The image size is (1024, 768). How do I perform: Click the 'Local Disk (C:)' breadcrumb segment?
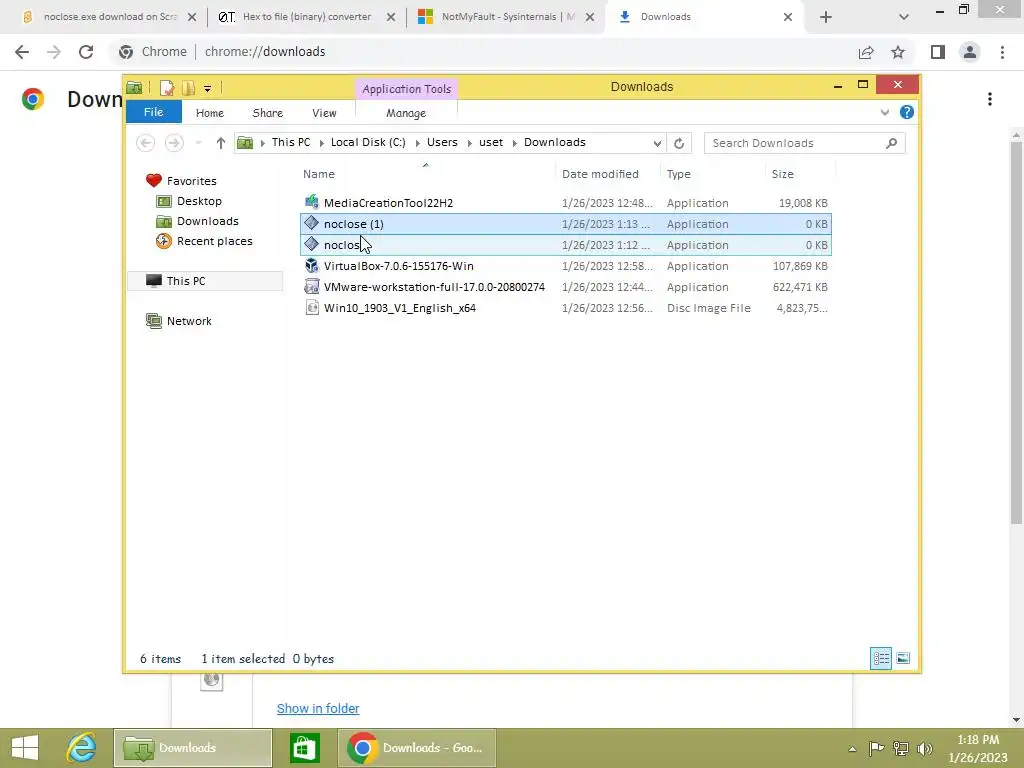(x=368, y=142)
